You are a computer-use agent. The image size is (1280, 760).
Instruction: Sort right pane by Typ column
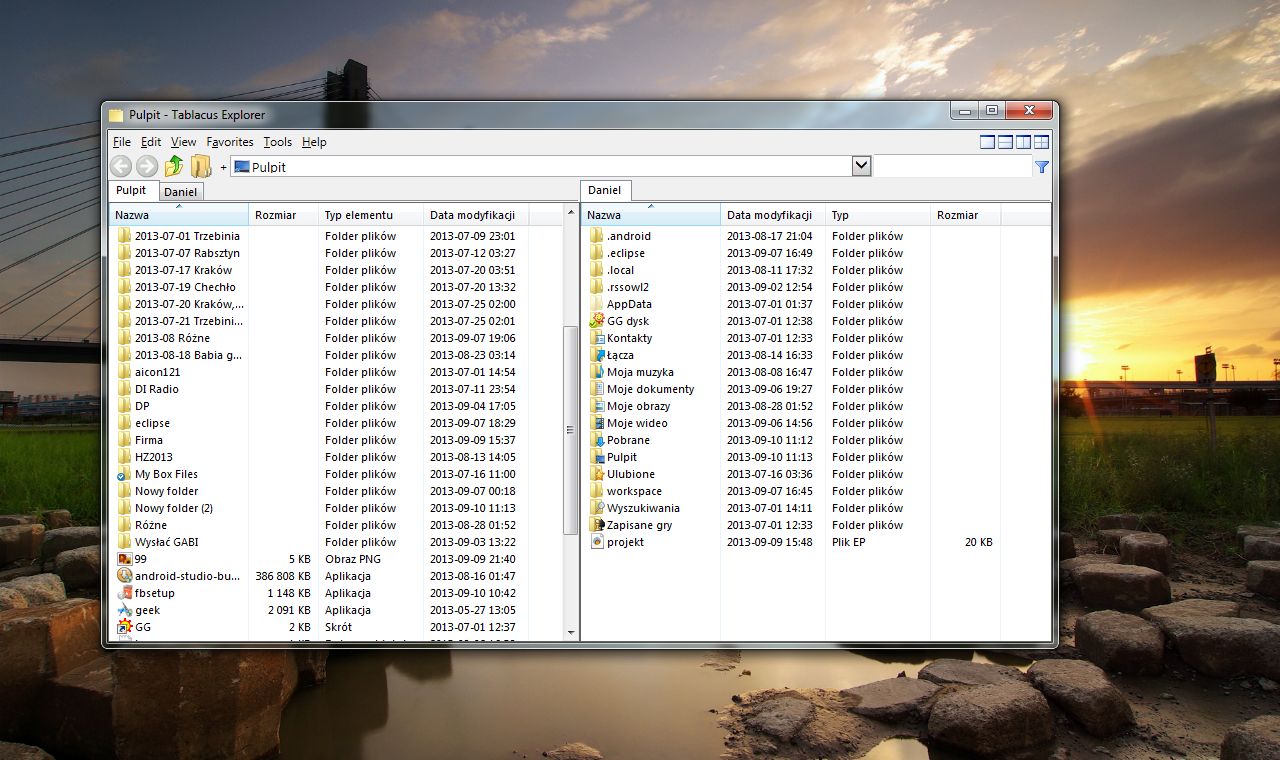[878, 215]
